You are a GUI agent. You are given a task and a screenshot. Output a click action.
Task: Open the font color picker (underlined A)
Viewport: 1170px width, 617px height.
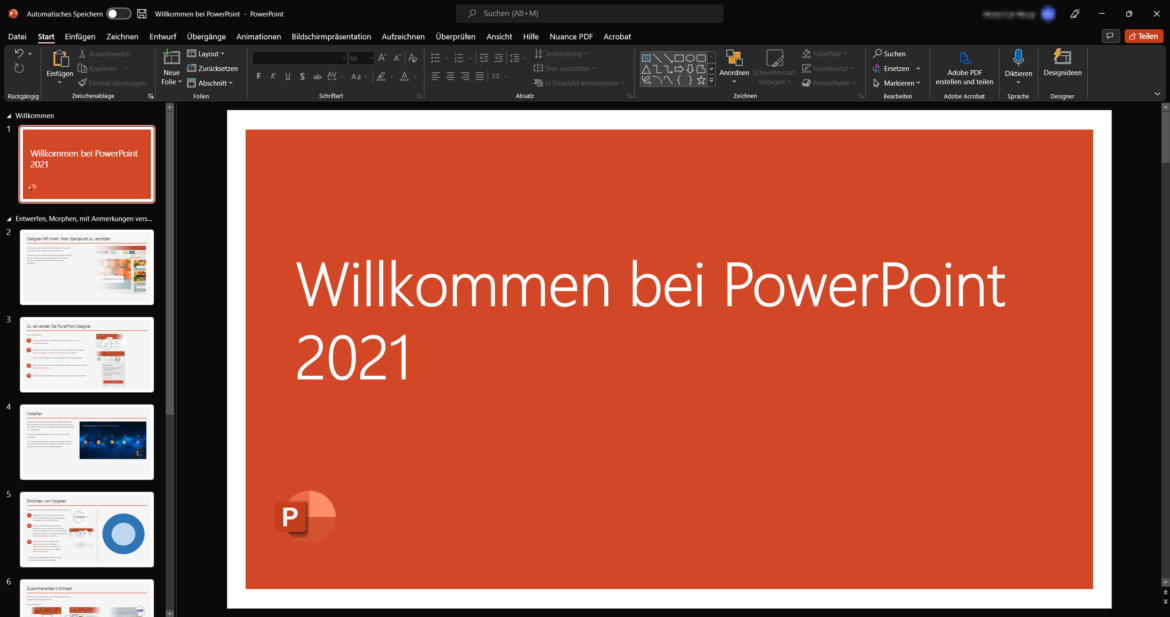click(405, 76)
